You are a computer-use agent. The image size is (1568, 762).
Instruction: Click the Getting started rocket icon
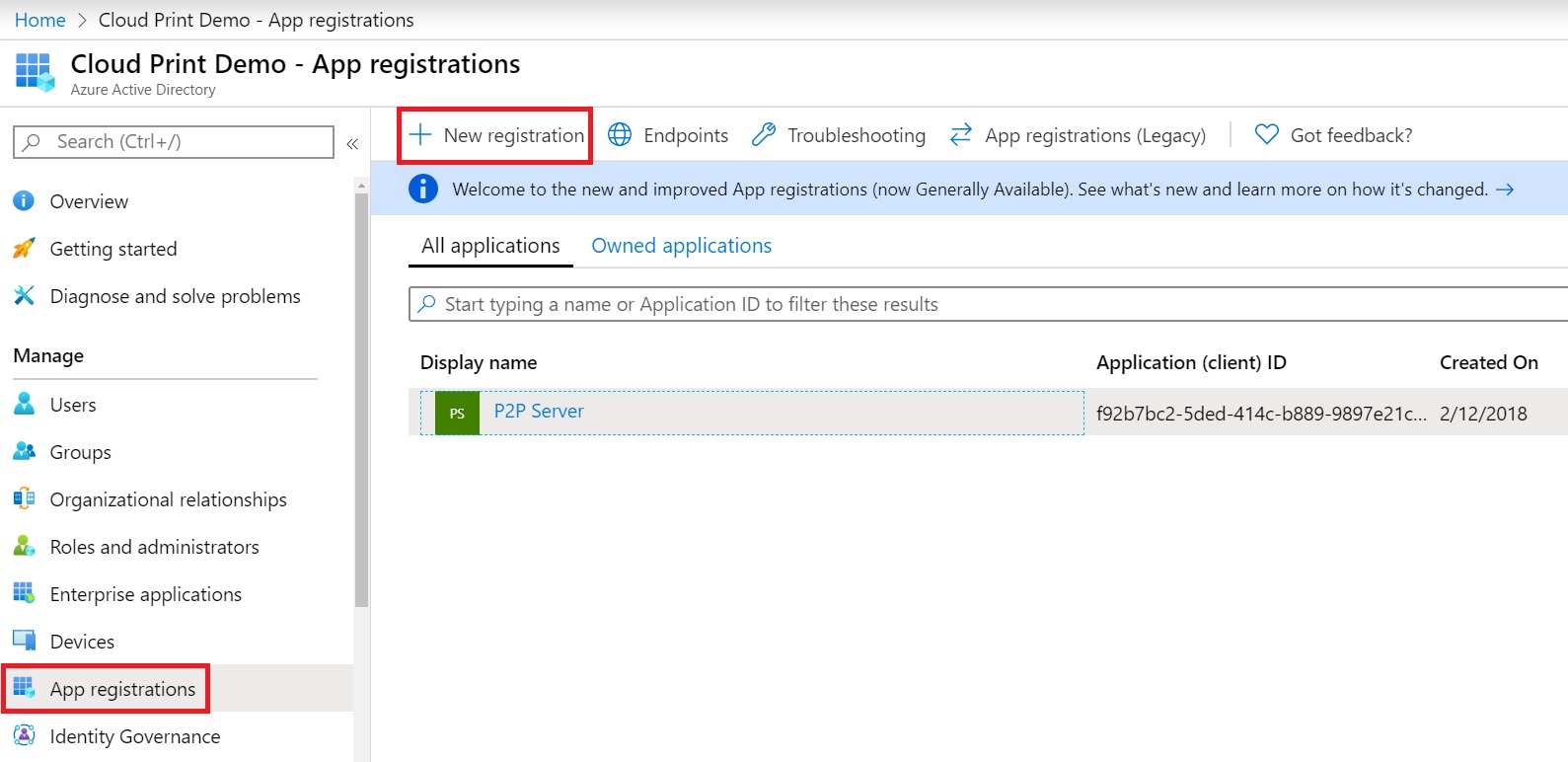[24, 249]
